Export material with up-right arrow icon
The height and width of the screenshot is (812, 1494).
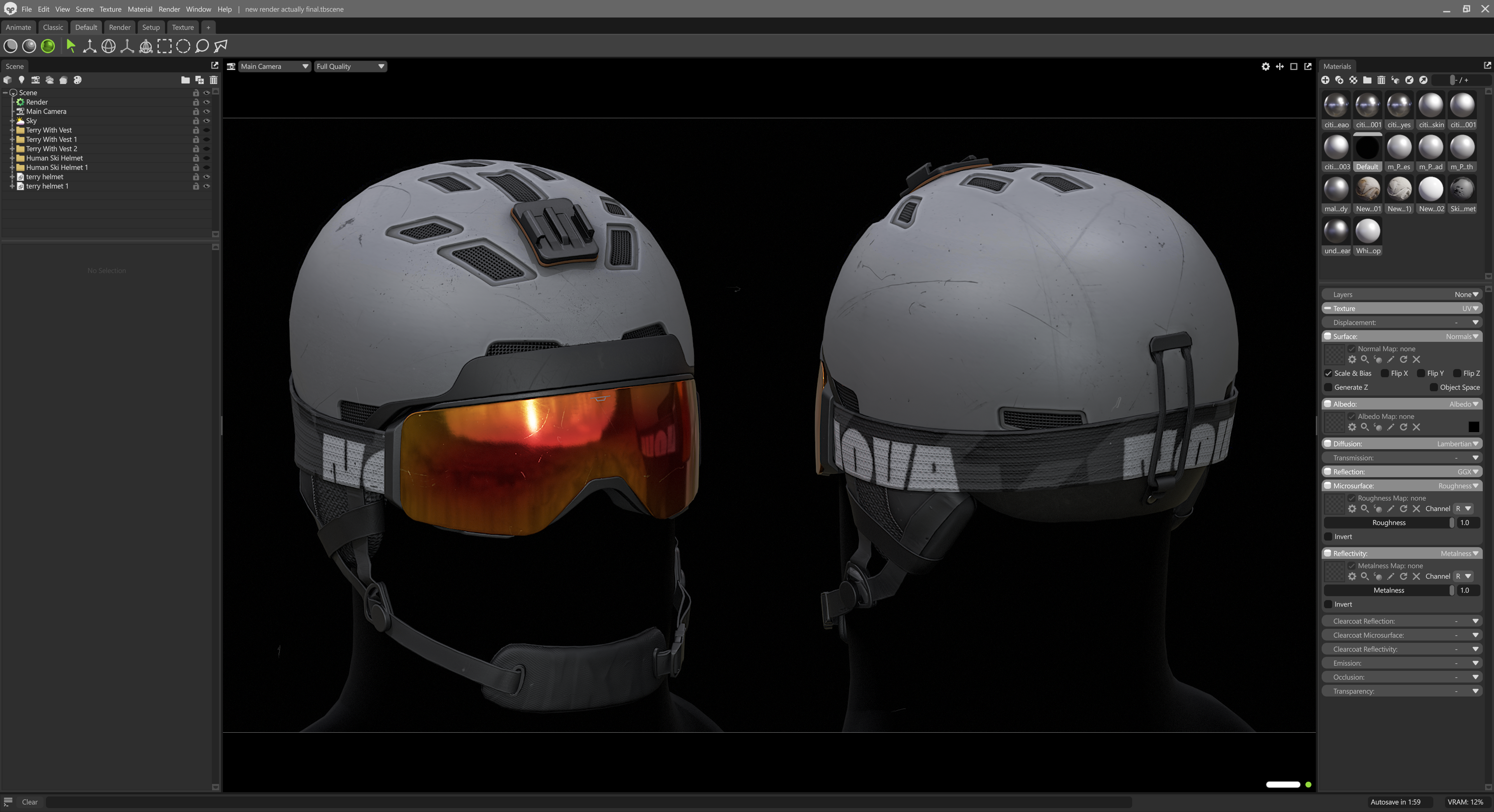pos(1423,80)
